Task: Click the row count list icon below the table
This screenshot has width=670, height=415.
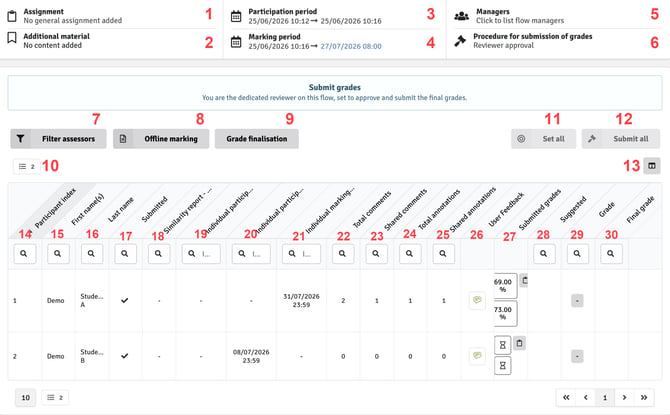Action: (x=55, y=397)
